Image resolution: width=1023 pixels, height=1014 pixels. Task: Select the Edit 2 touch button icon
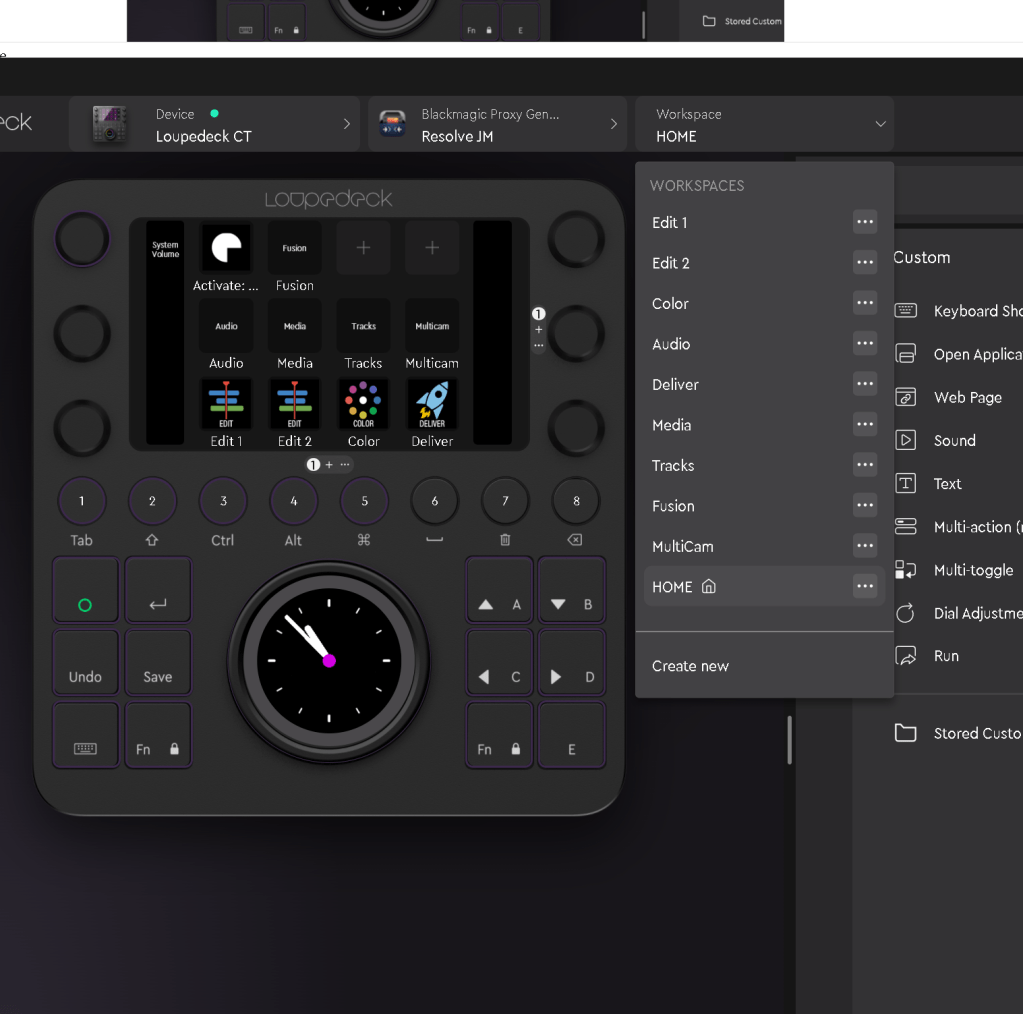coord(294,404)
